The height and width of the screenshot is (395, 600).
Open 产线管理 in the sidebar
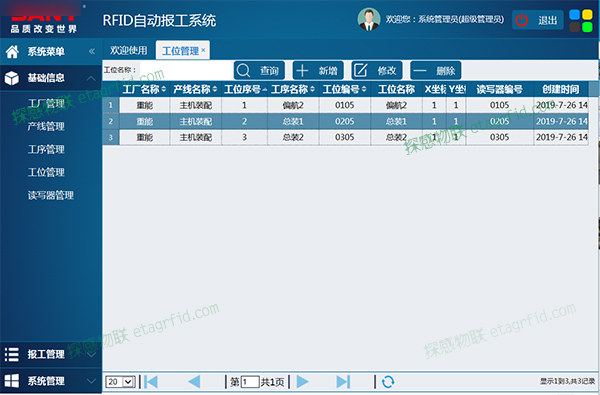(x=46, y=126)
